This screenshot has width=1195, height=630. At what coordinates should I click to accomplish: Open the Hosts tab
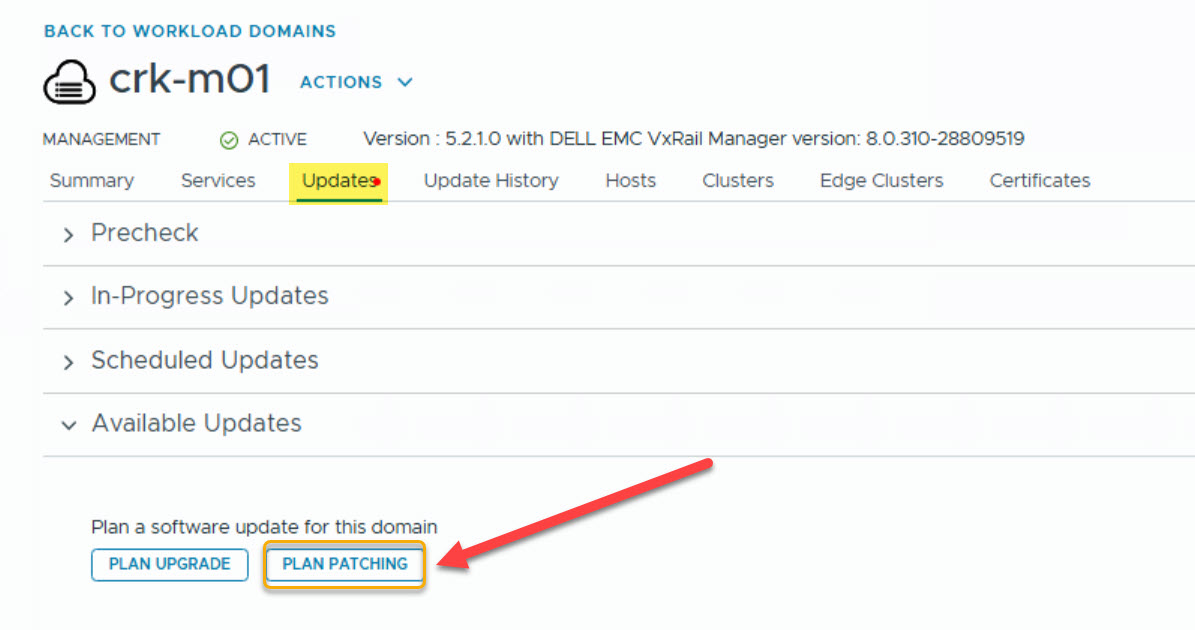click(x=630, y=181)
